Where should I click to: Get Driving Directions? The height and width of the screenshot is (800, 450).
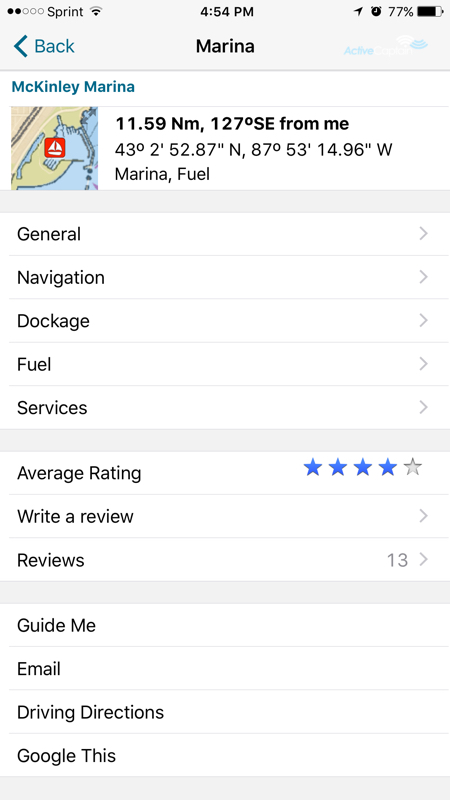(225, 712)
